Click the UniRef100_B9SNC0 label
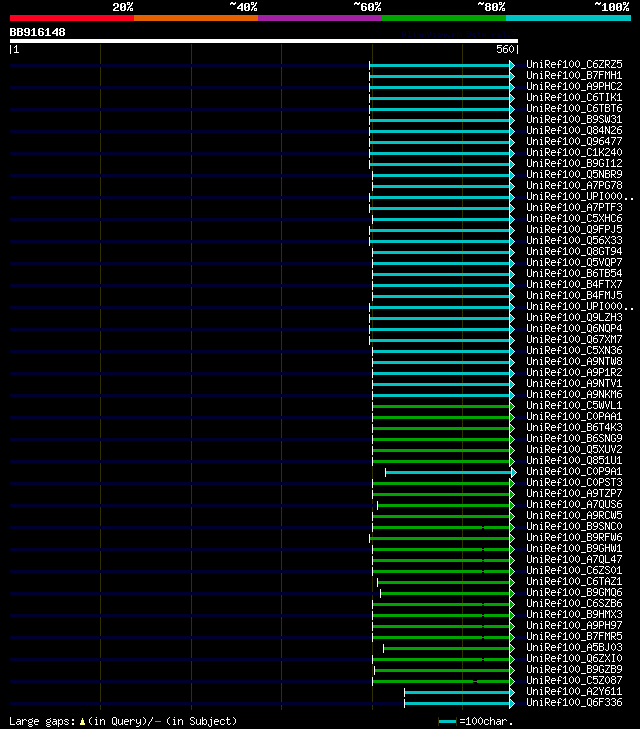This screenshot has height=729, width=640. click(574, 527)
